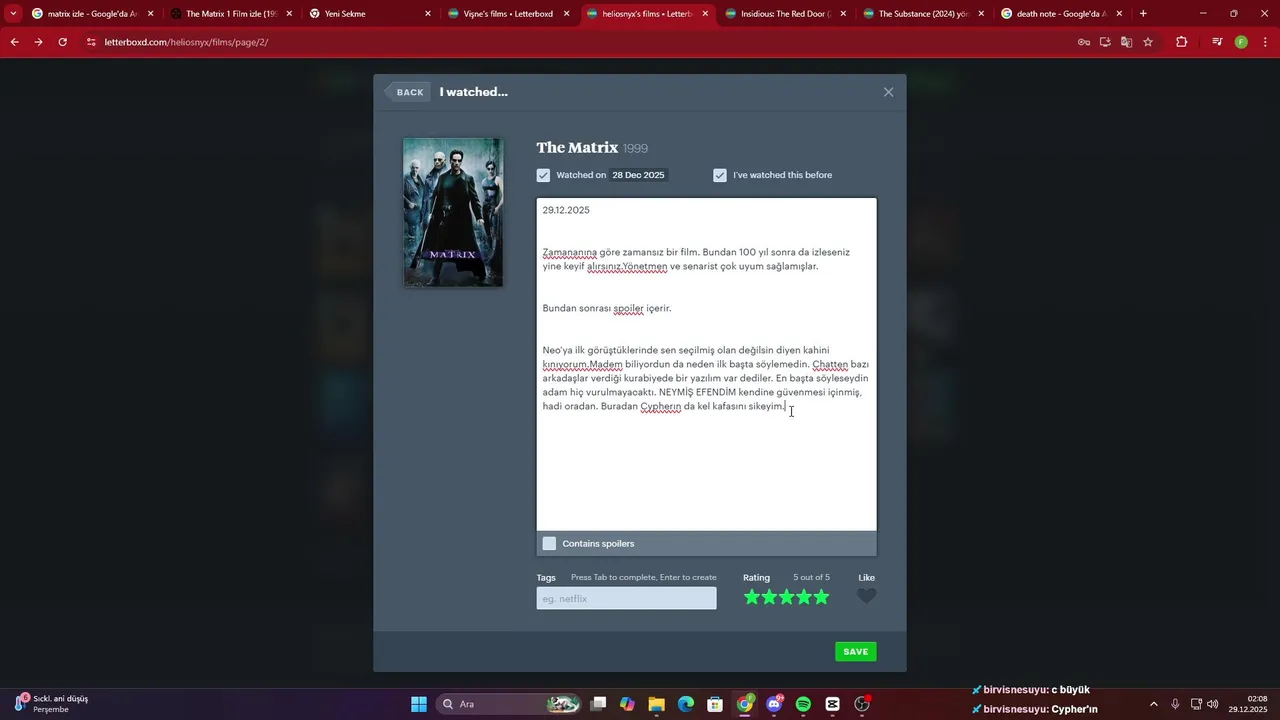
Task: Set rating to five stars
Action: click(821, 597)
